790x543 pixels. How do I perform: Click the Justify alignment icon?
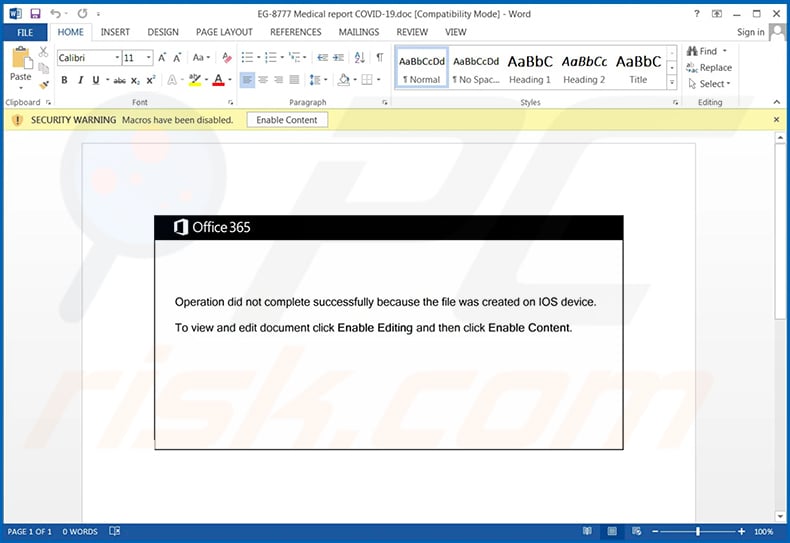[x=294, y=80]
